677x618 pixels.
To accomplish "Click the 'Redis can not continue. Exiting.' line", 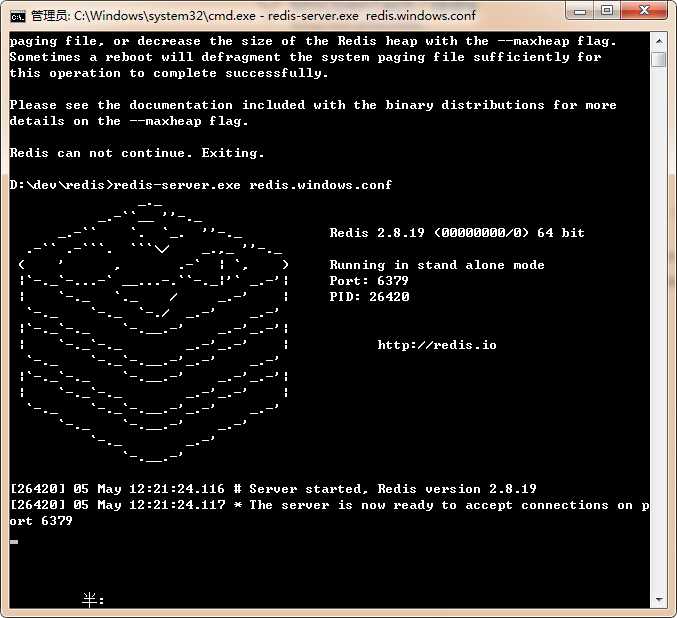I will coord(136,153).
